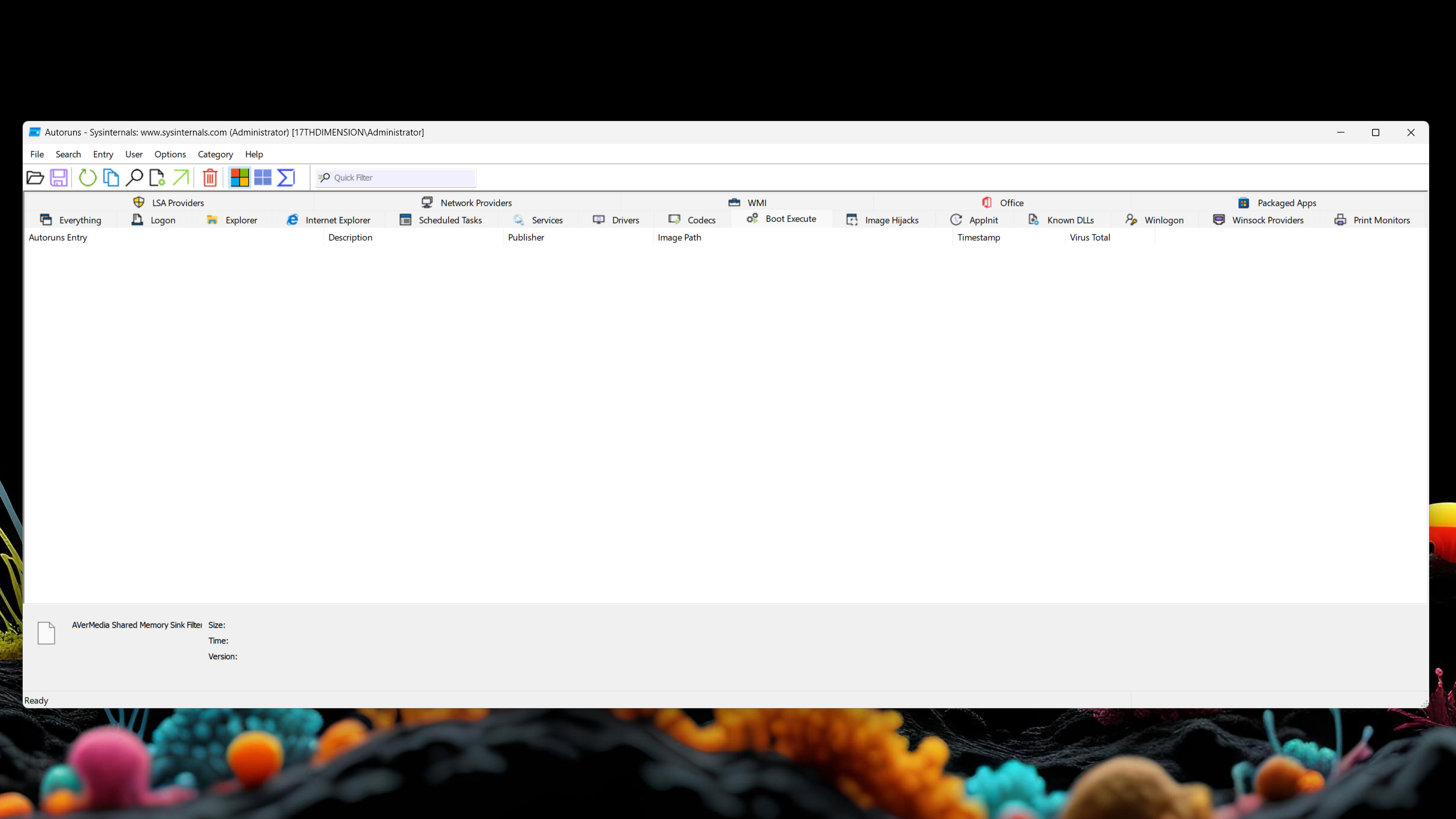Switch to the LSA Providers tab

168,203
